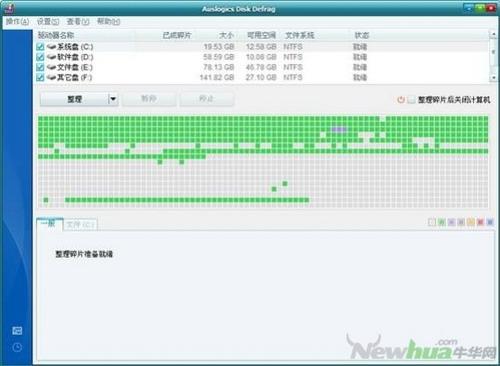
Task: Click the red fragmented legend swatch
Action: click(x=480, y=222)
